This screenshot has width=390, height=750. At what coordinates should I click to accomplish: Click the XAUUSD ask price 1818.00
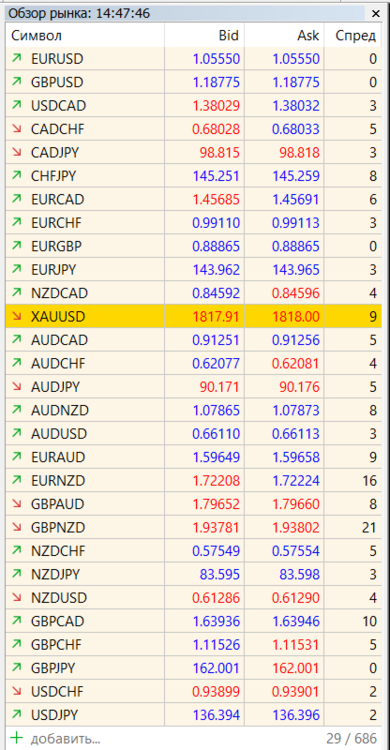click(296, 317)
